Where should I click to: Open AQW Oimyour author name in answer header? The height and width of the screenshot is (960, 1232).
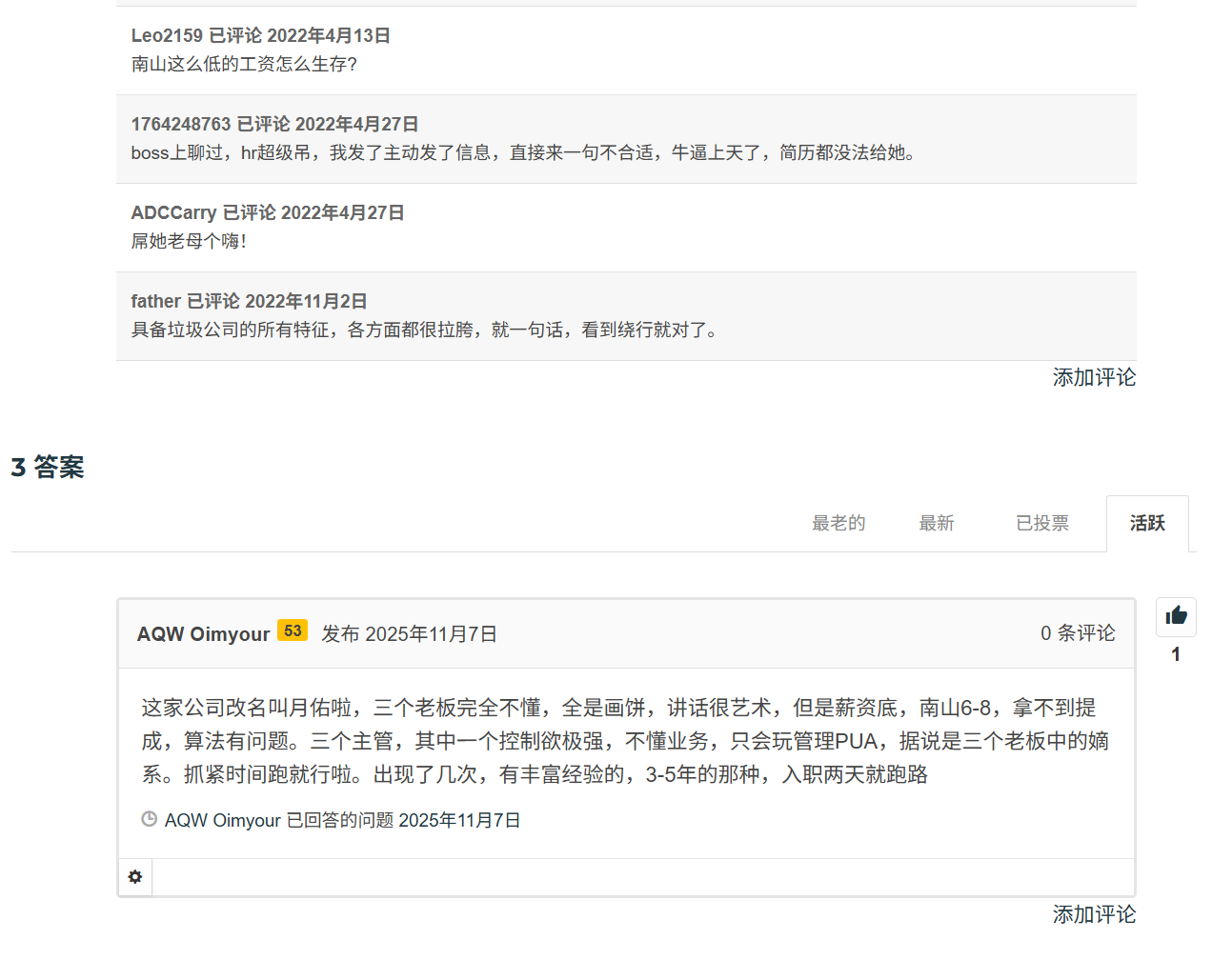203,634
